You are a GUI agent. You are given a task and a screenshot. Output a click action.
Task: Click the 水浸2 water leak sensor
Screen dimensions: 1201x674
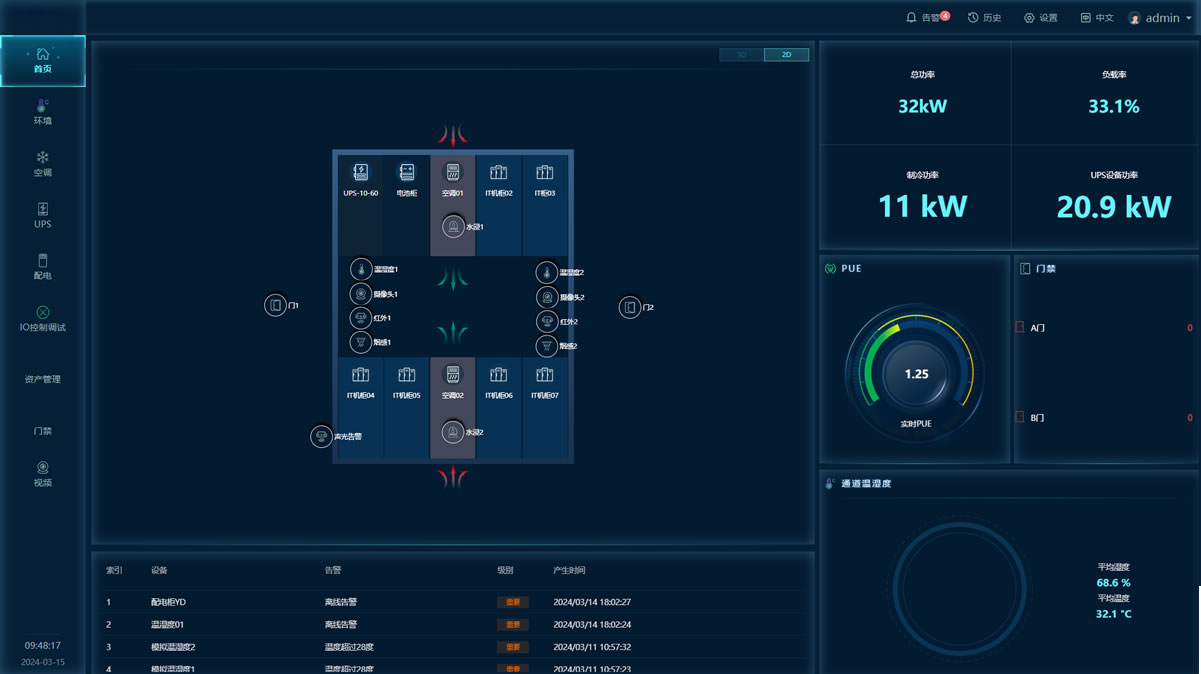coord(453,432)
